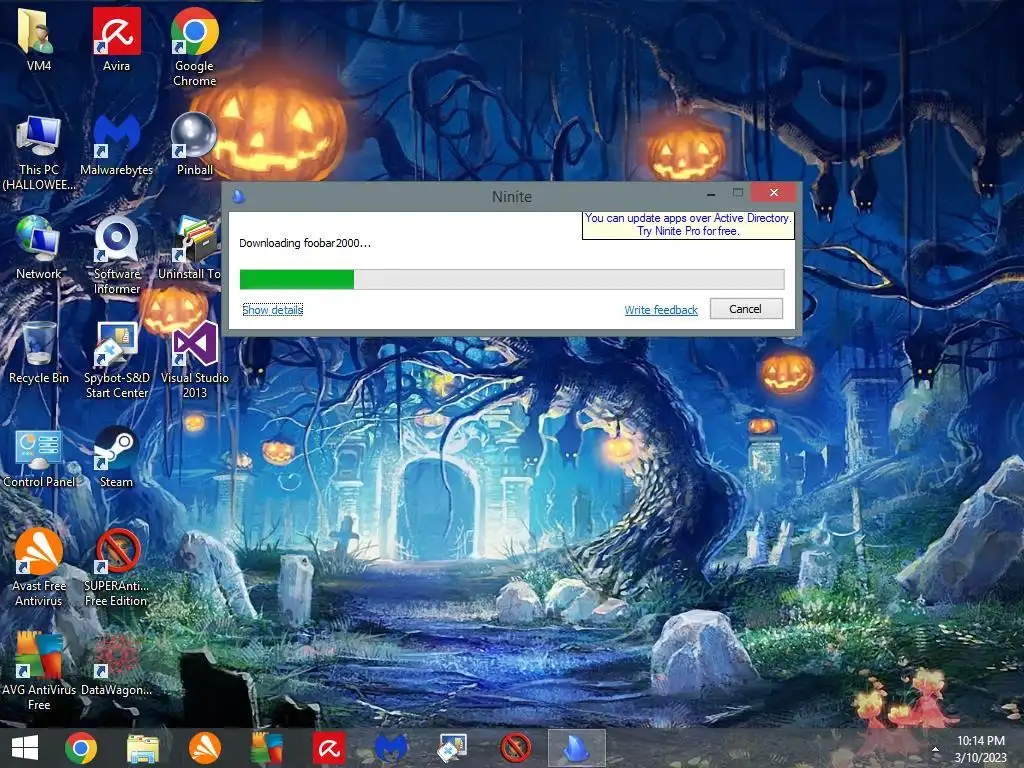Click the foobar2000 download progress bar
1024x768 pixels.
tap(512, 279)
